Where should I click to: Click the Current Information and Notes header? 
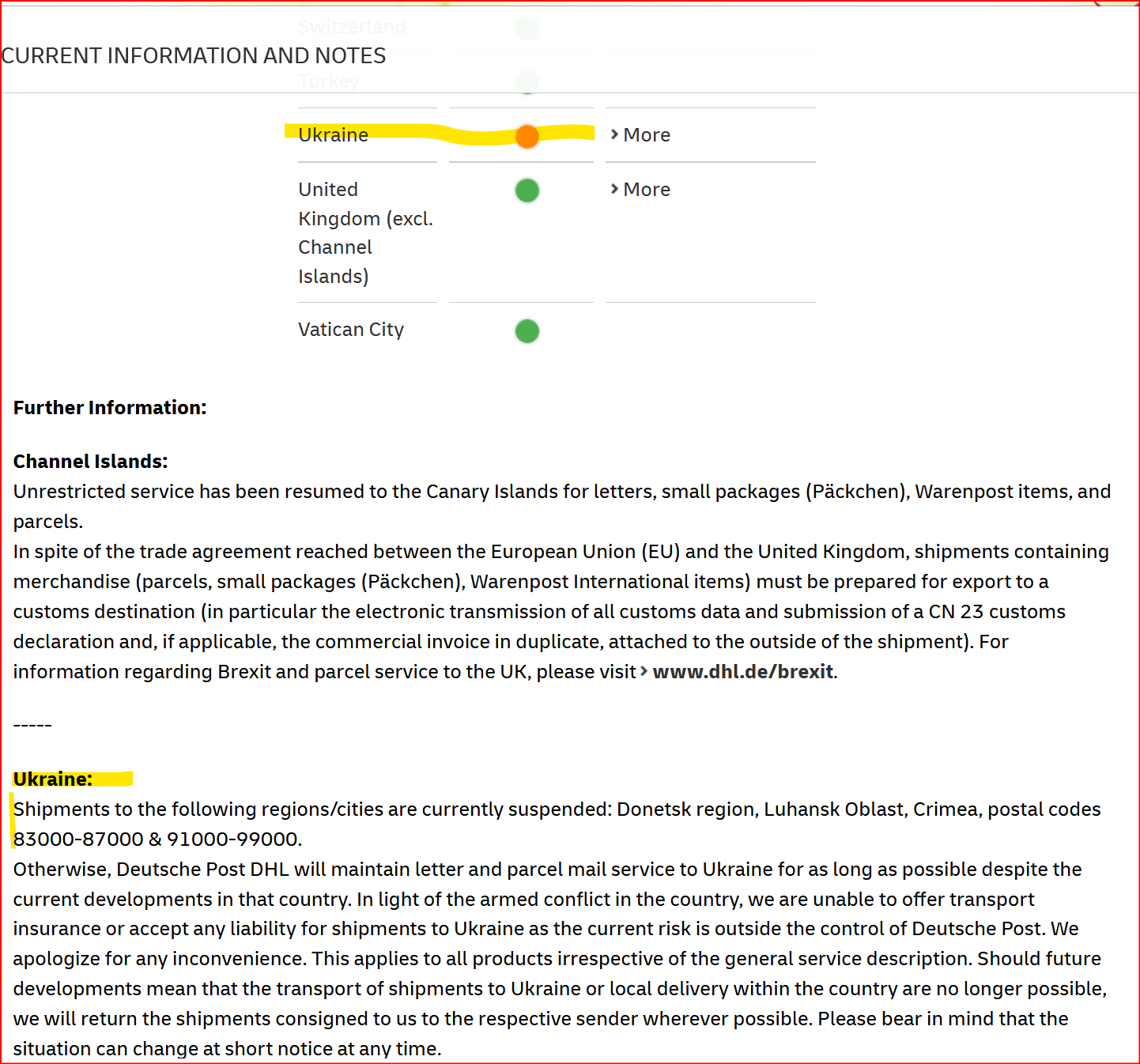point(194,56)
